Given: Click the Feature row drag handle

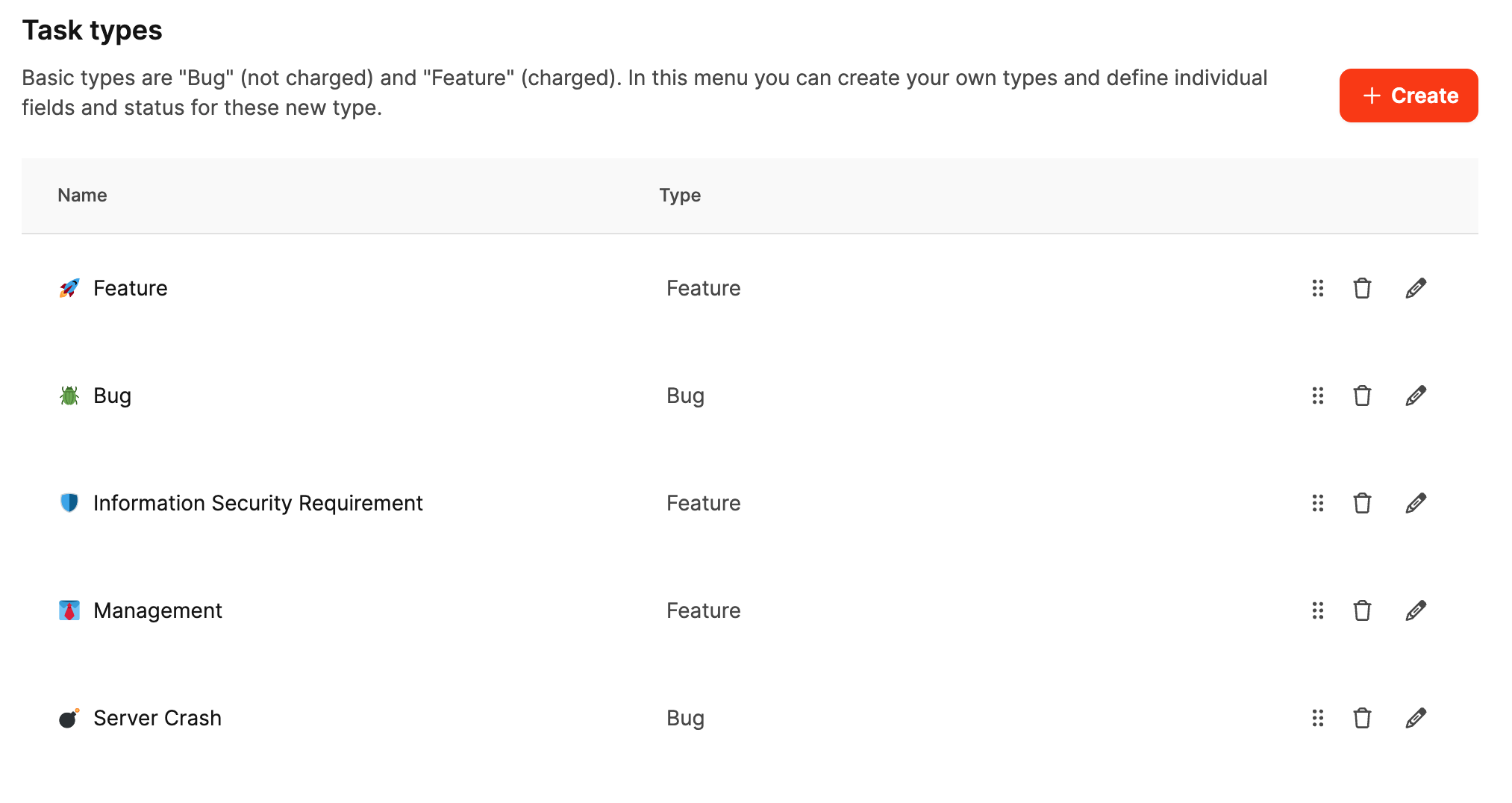Looking at the screenshot, I should (1318, 288).
